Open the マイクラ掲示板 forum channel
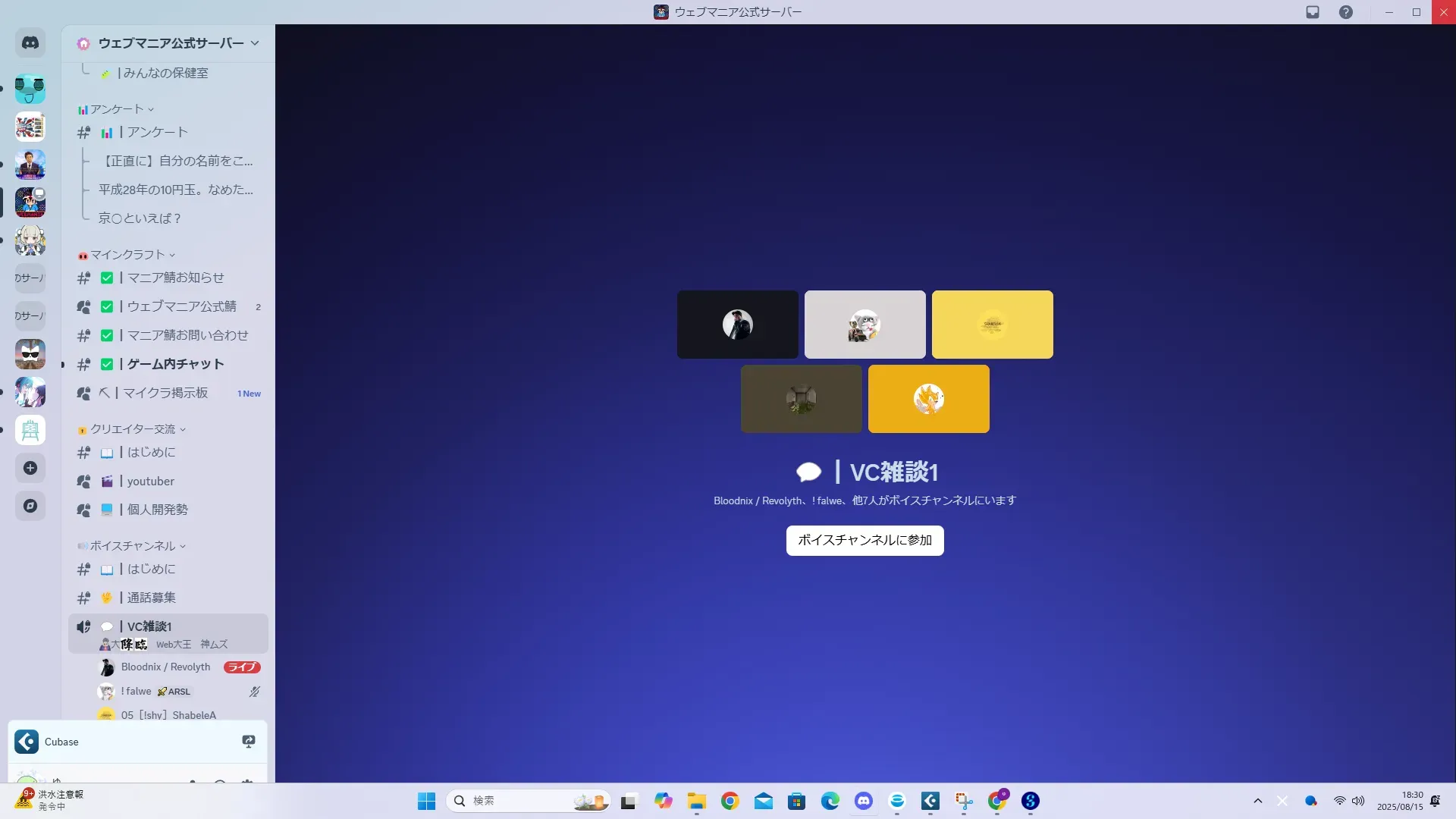The width and height of the screenshot is (1456, 819). (165, 393)
